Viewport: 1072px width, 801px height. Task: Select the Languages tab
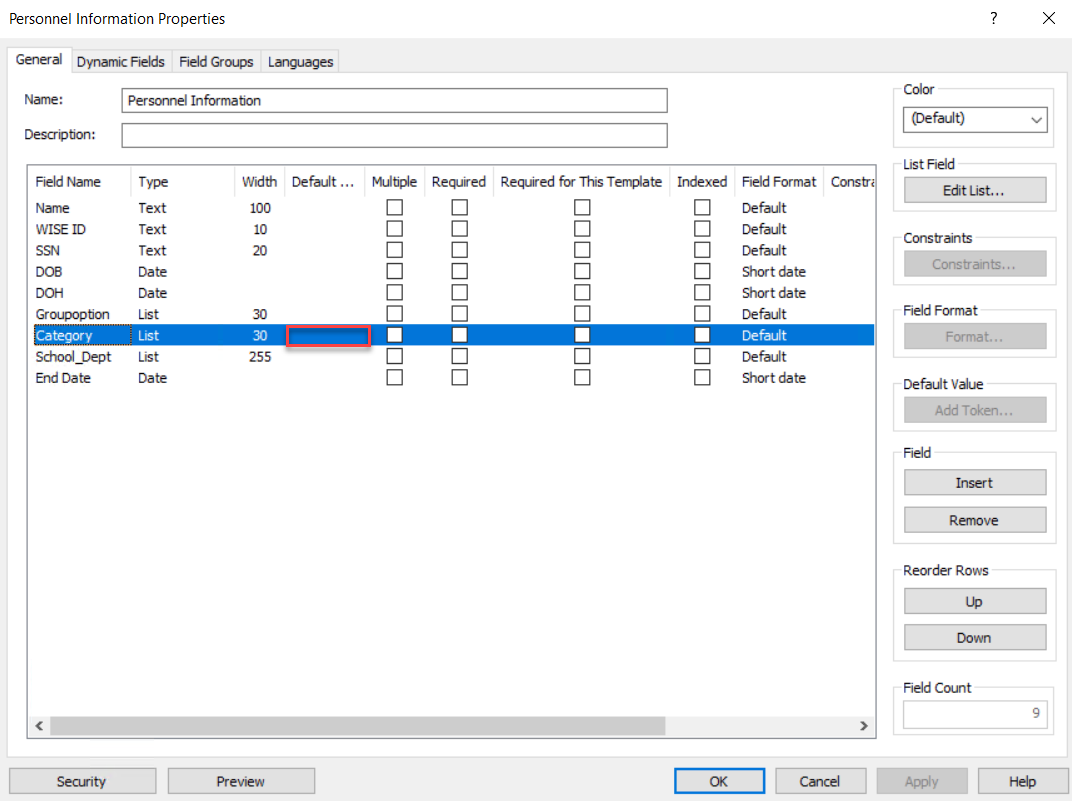coord(300,62)
